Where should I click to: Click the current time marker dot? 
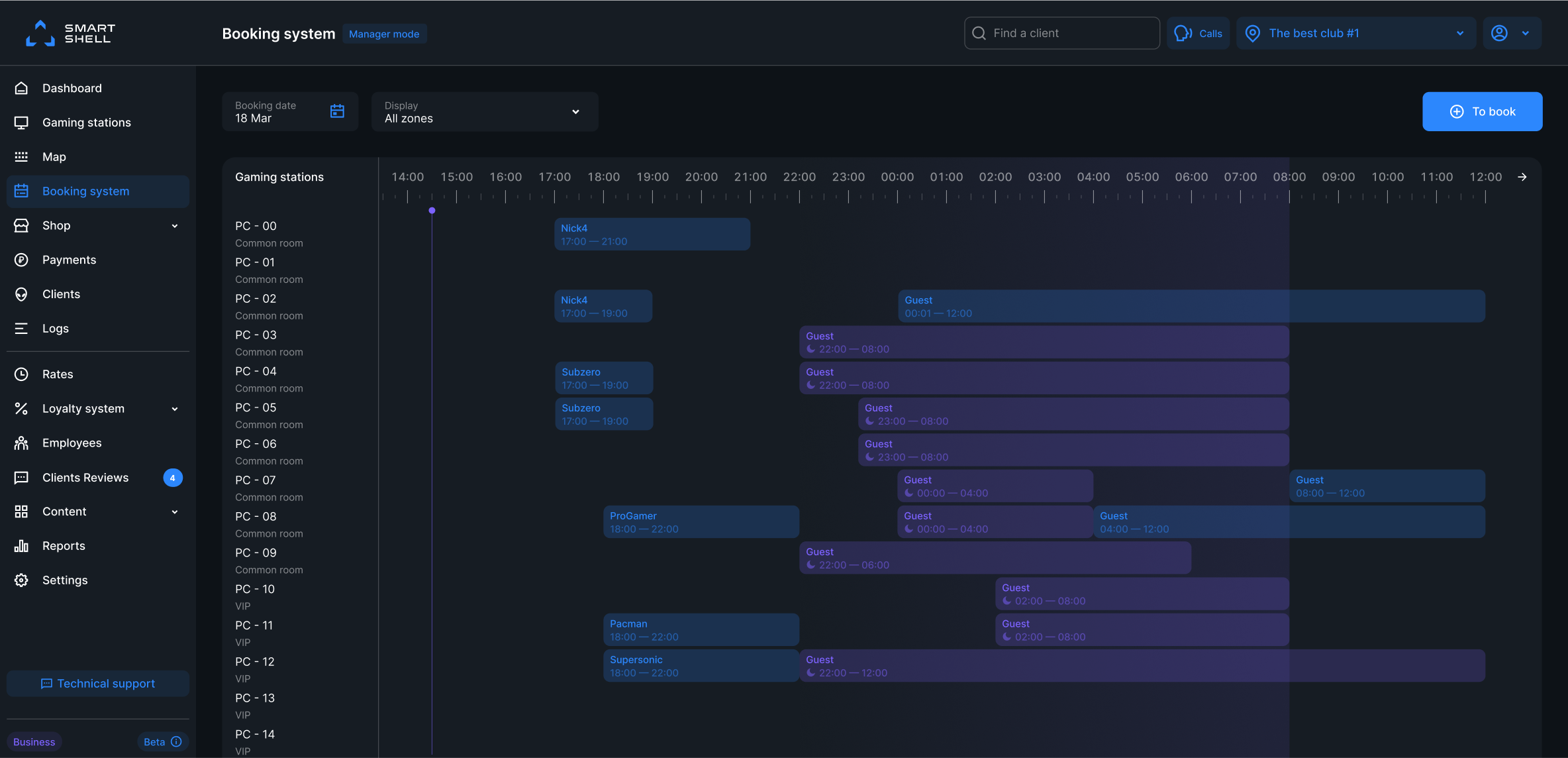pyautogui.click(x=432, y=211)
